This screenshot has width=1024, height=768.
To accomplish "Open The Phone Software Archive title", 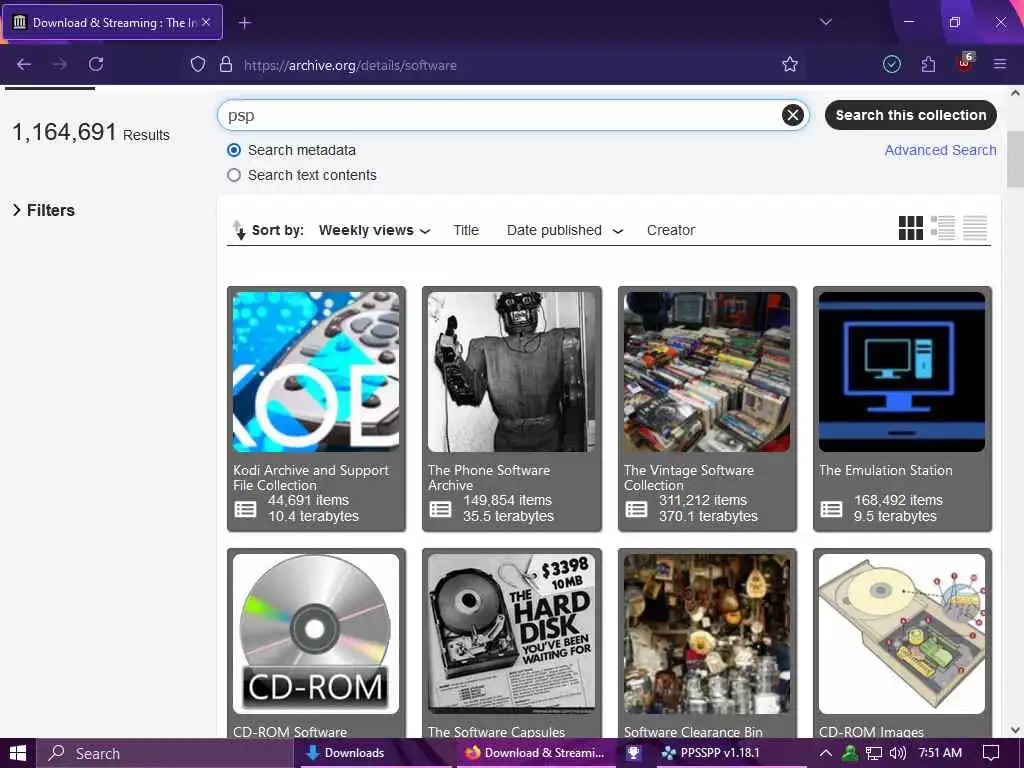I will click(x=488, y=477).
